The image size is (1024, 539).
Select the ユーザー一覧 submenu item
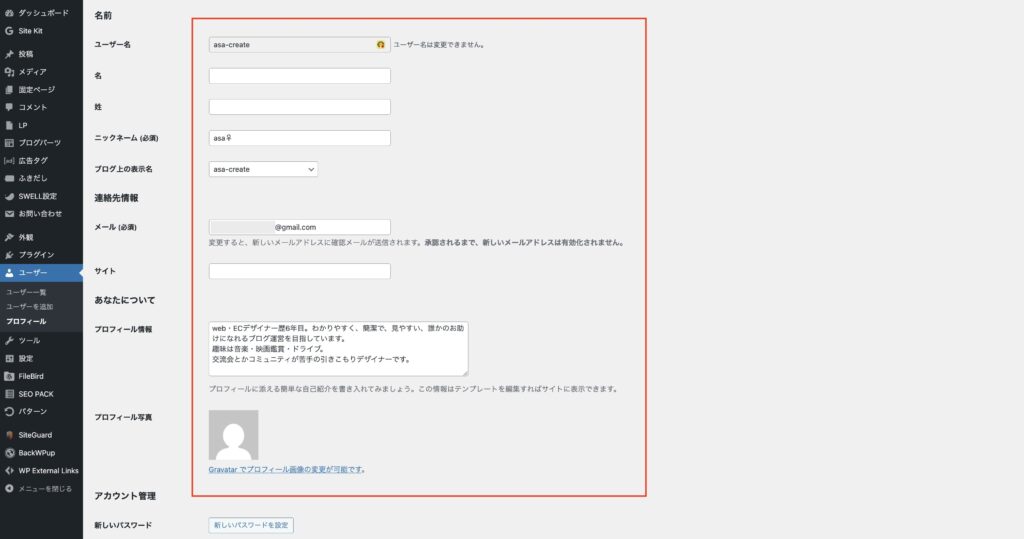click(26, 291)
